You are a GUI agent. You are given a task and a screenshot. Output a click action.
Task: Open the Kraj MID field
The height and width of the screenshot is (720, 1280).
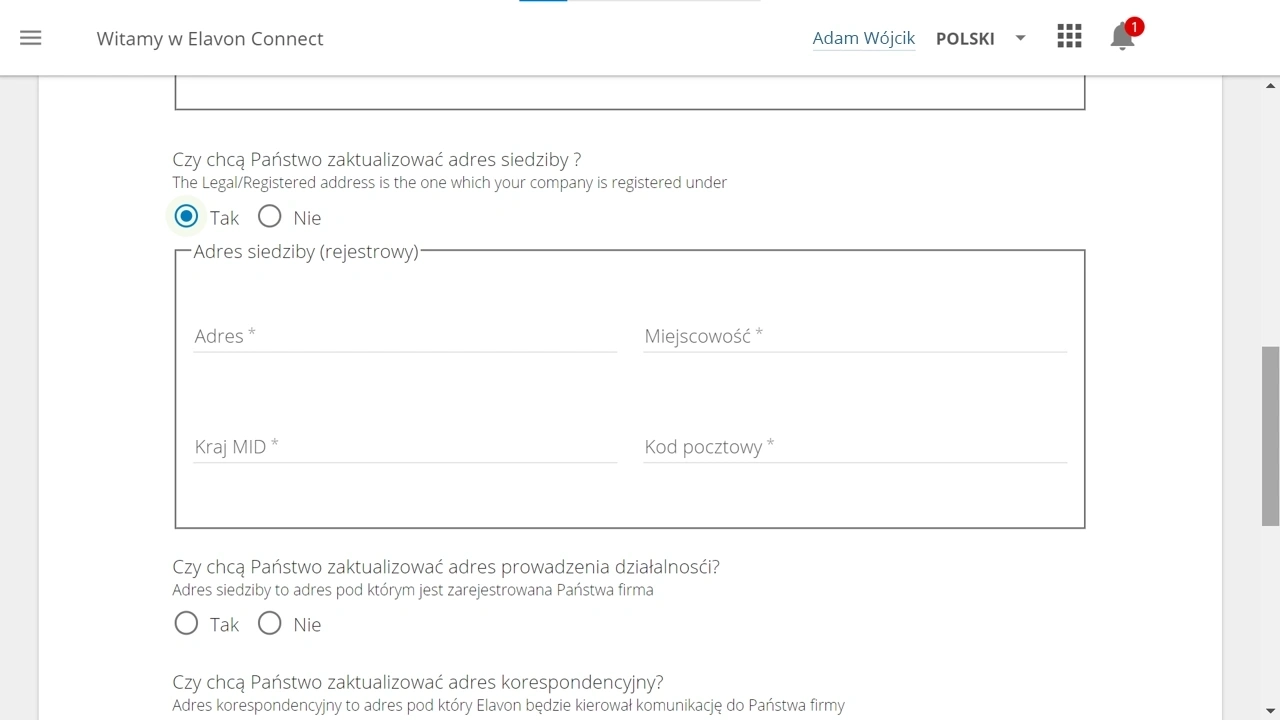coord(405,446)
